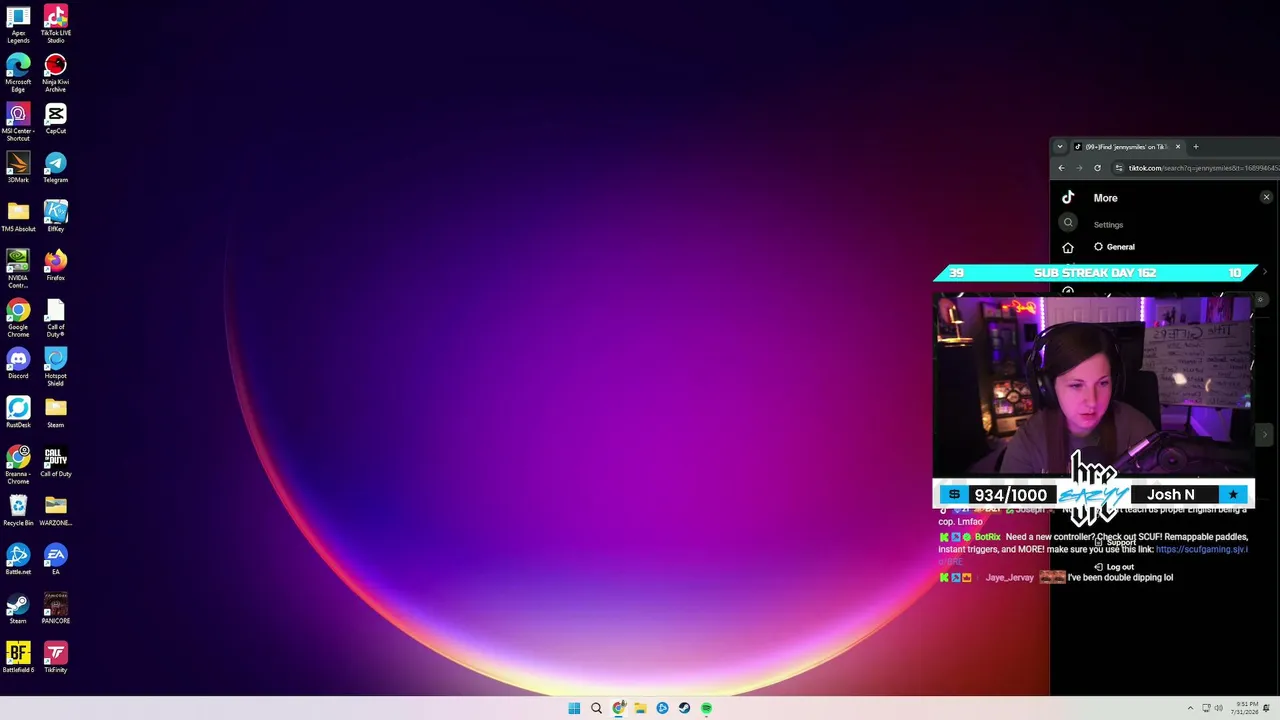This screenshot has width=1280, height=720.
Task: Launch Battlefield 6 from the desktop
Action: click(18, 657)
